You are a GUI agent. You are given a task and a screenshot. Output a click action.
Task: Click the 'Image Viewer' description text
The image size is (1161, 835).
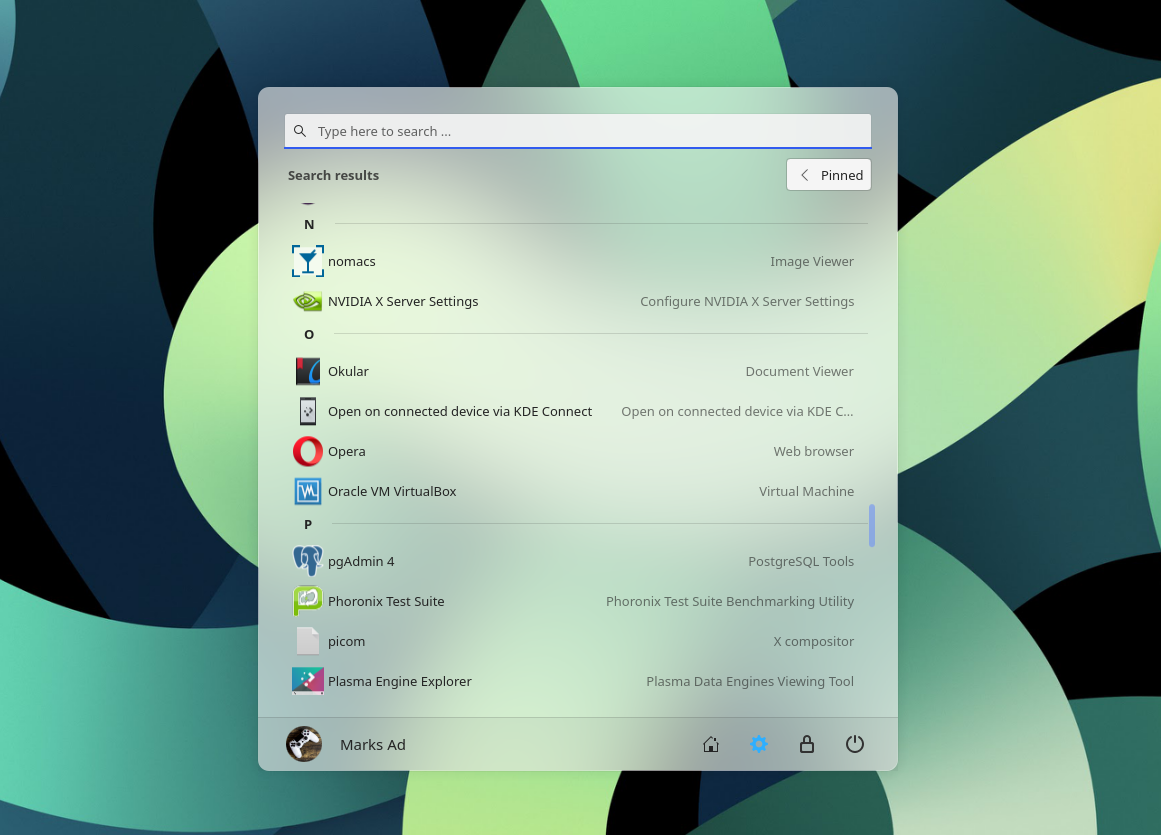[812, 261]
